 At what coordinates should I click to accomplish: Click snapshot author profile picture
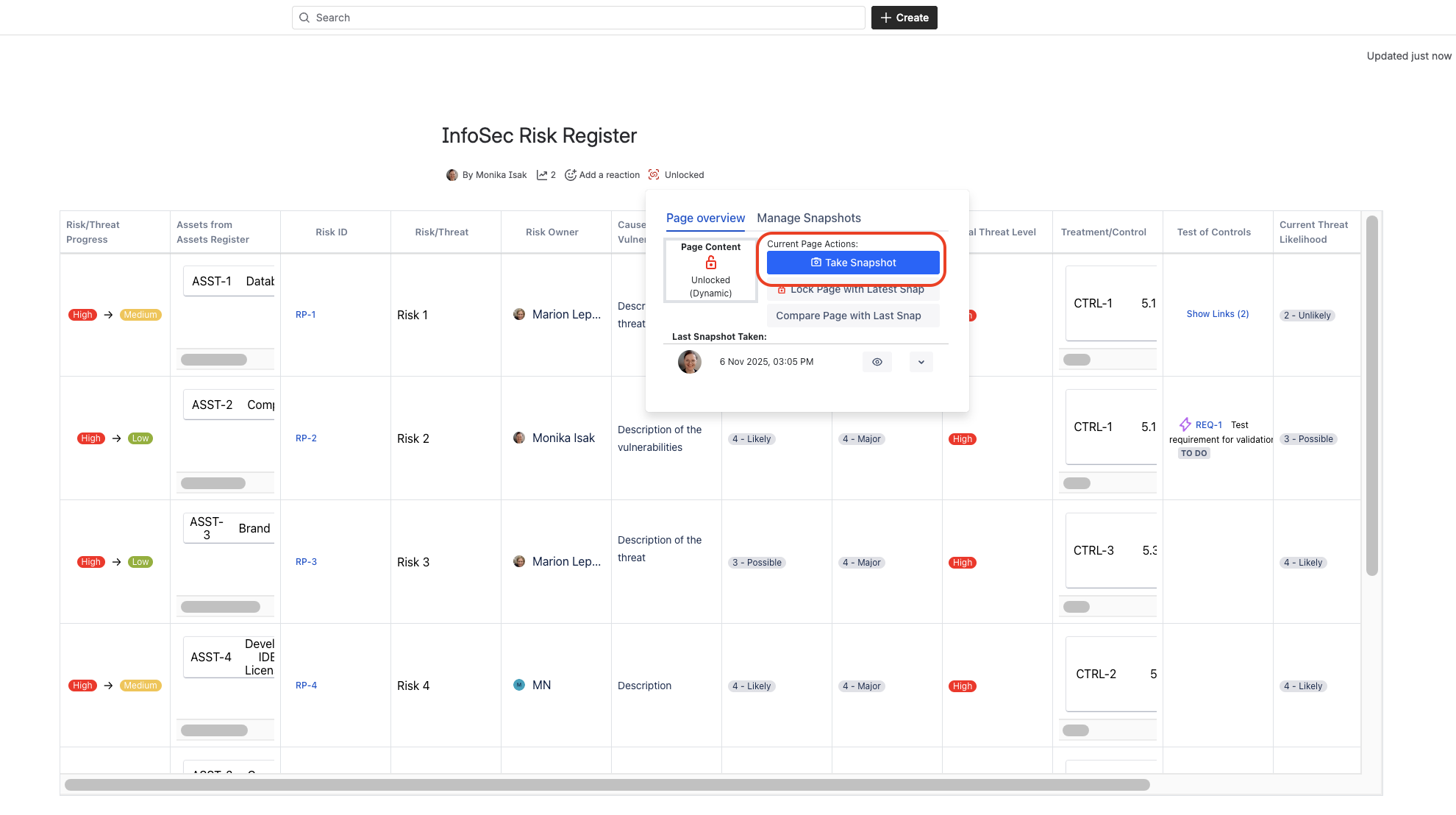coord(689,362)
